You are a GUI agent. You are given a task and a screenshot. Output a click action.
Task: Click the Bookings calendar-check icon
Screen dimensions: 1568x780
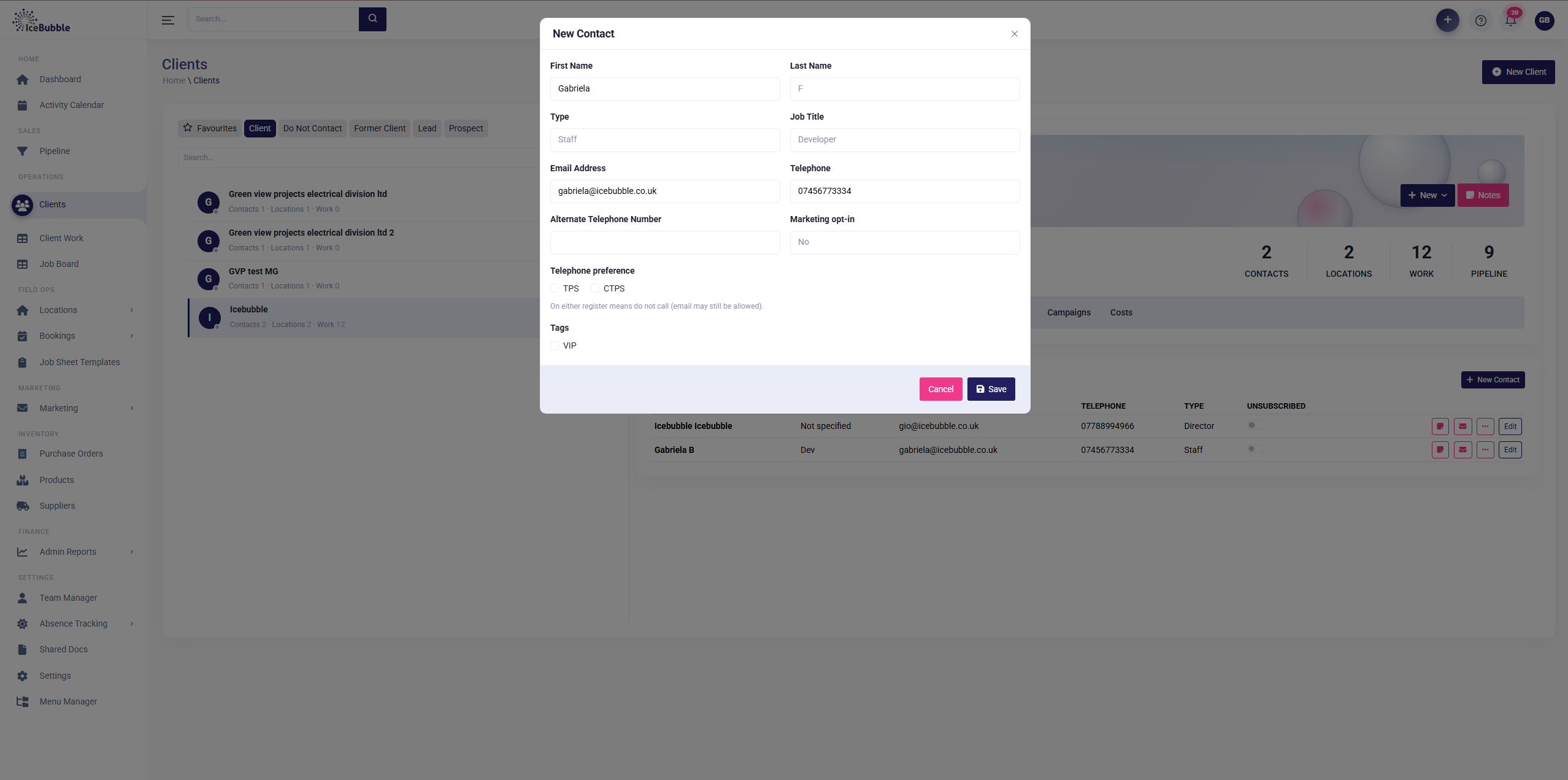click(x=23, y=336)
